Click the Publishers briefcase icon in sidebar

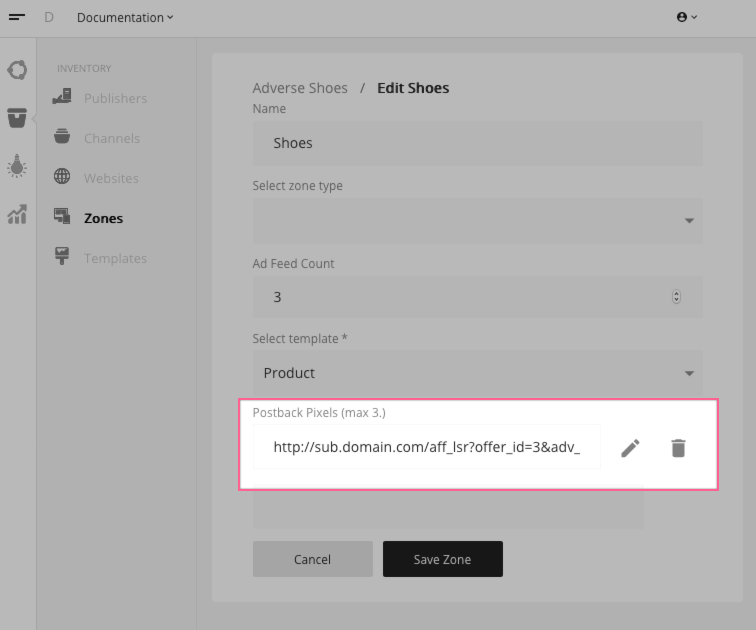(x=62, y=97)
